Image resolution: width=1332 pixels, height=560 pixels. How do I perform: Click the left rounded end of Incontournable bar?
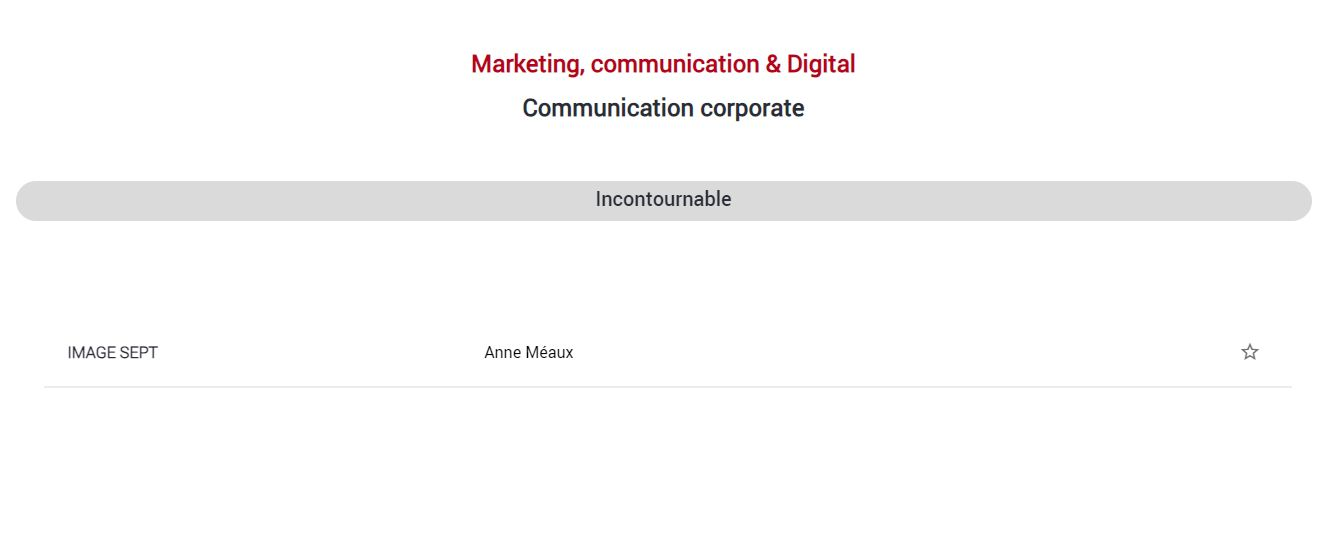[x=30, y=201]
